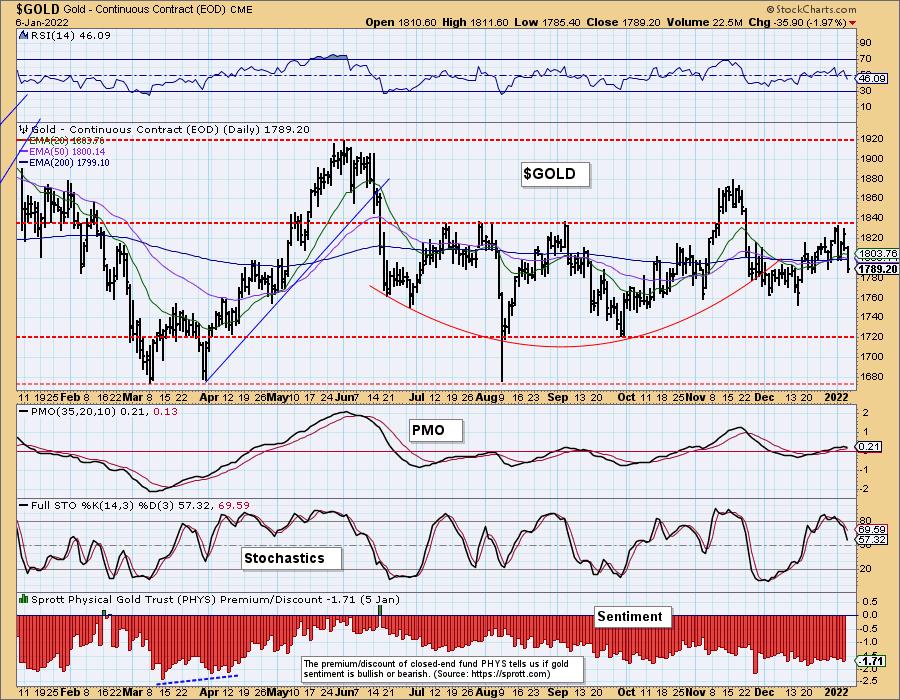
Task: Click the candlestick icon beside Gold Daily label
Action: (24, 129)
